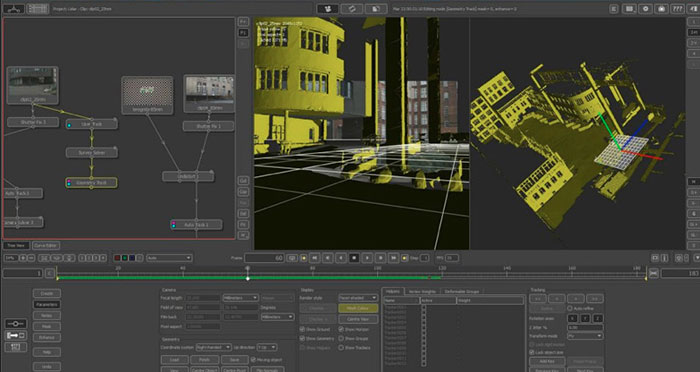Switch to the Tree View tab
The width and height of the screenshot is (700, 372).
[16, 245]
